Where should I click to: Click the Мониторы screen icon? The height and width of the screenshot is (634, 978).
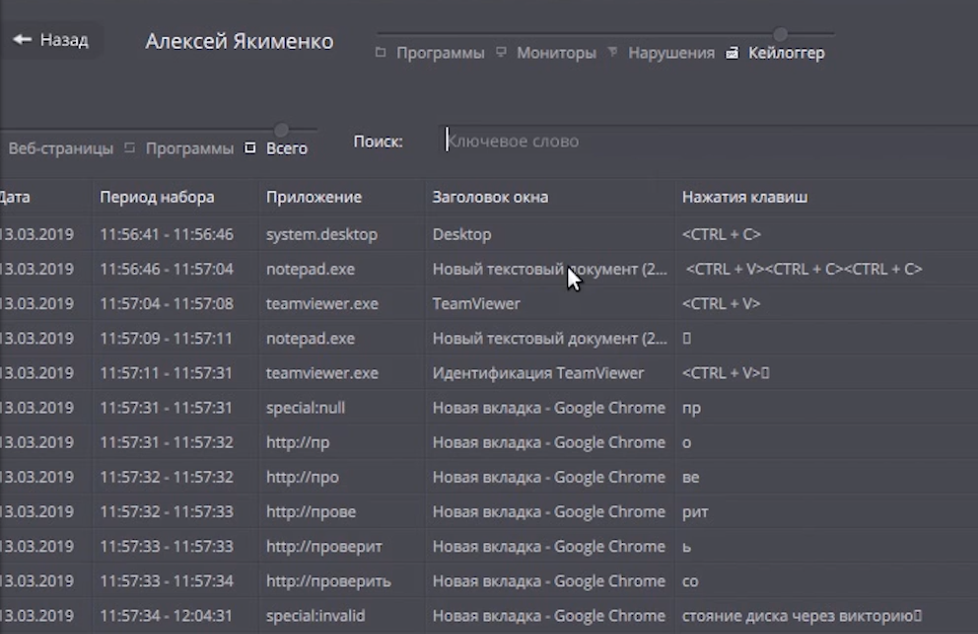point(501,52)
